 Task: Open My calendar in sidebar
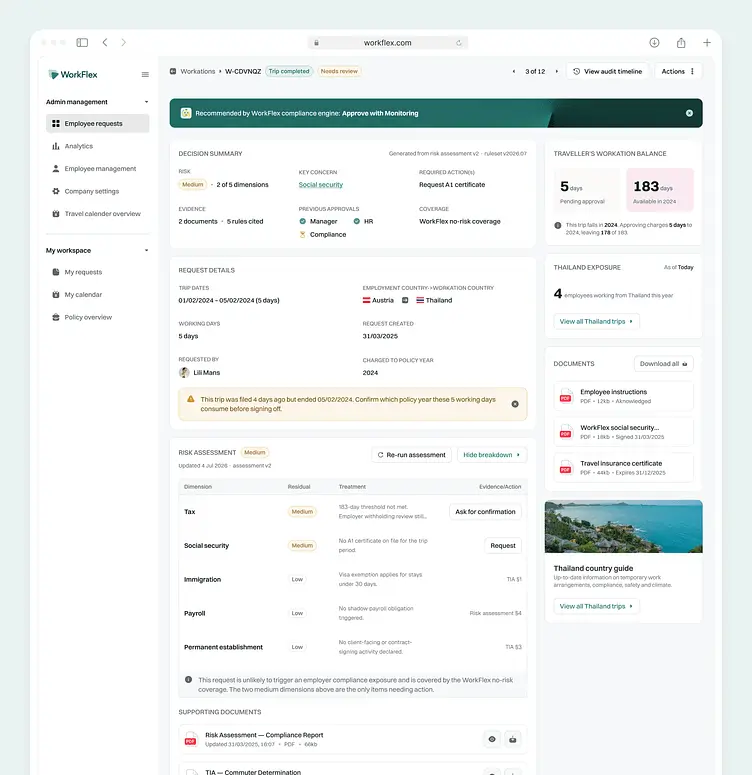(97, 295)
